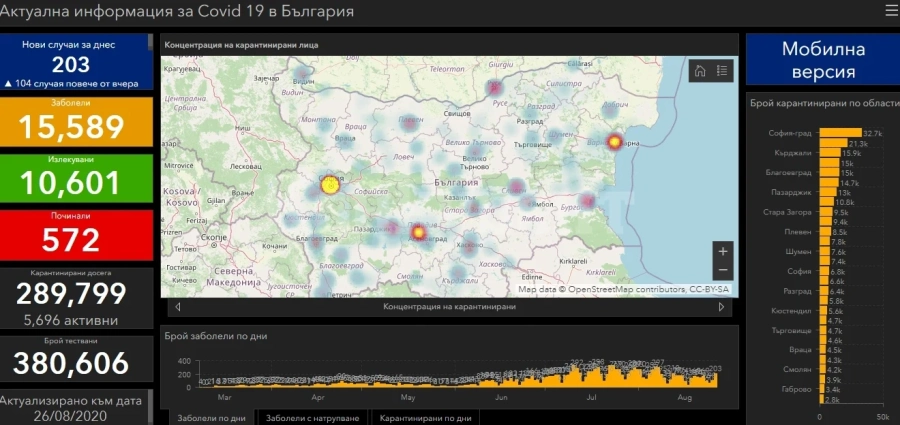Click the Кърджали 15.9k bar
Screen dimensions: 900x425
(831, 153)
